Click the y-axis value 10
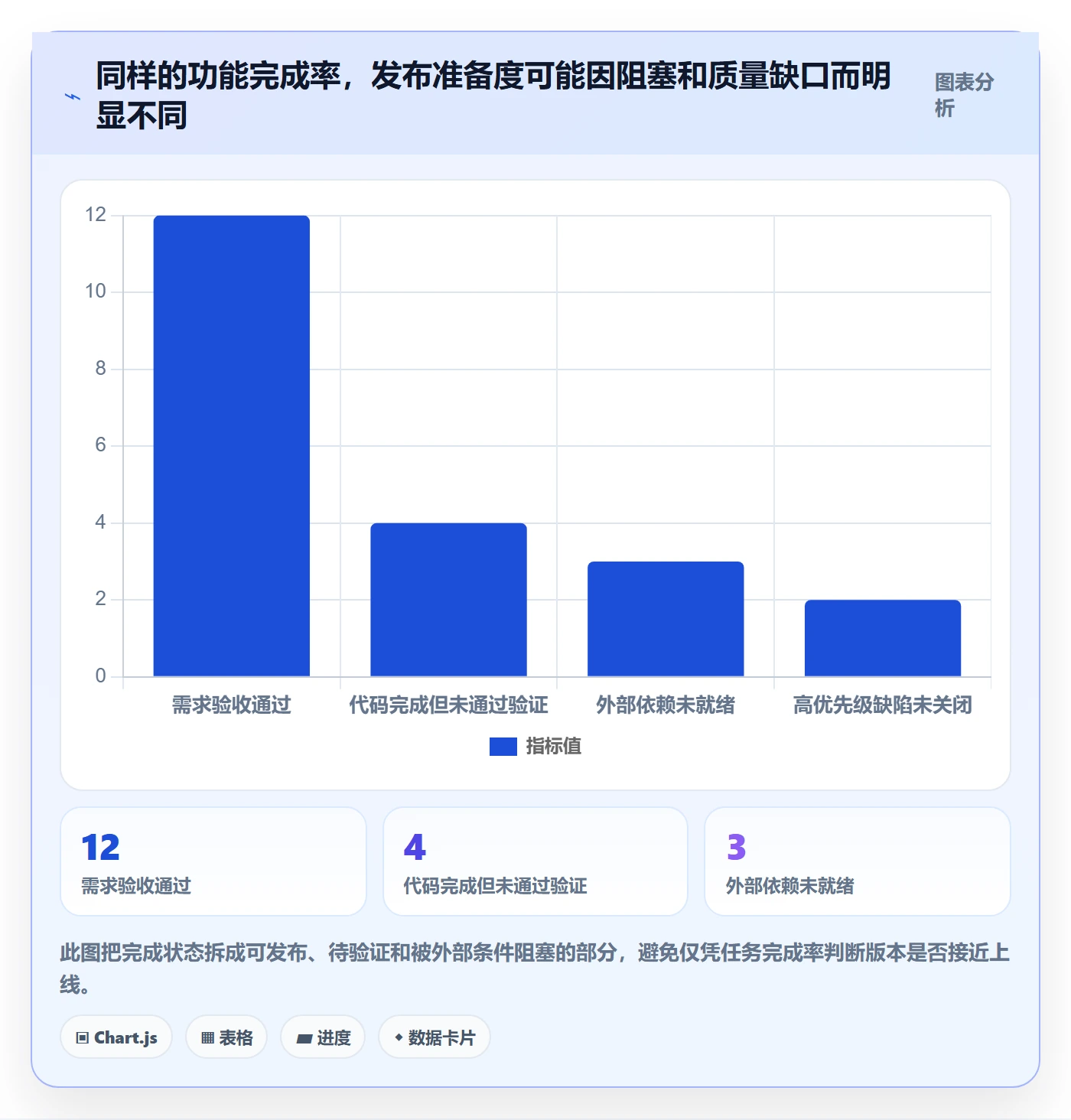 96,291
